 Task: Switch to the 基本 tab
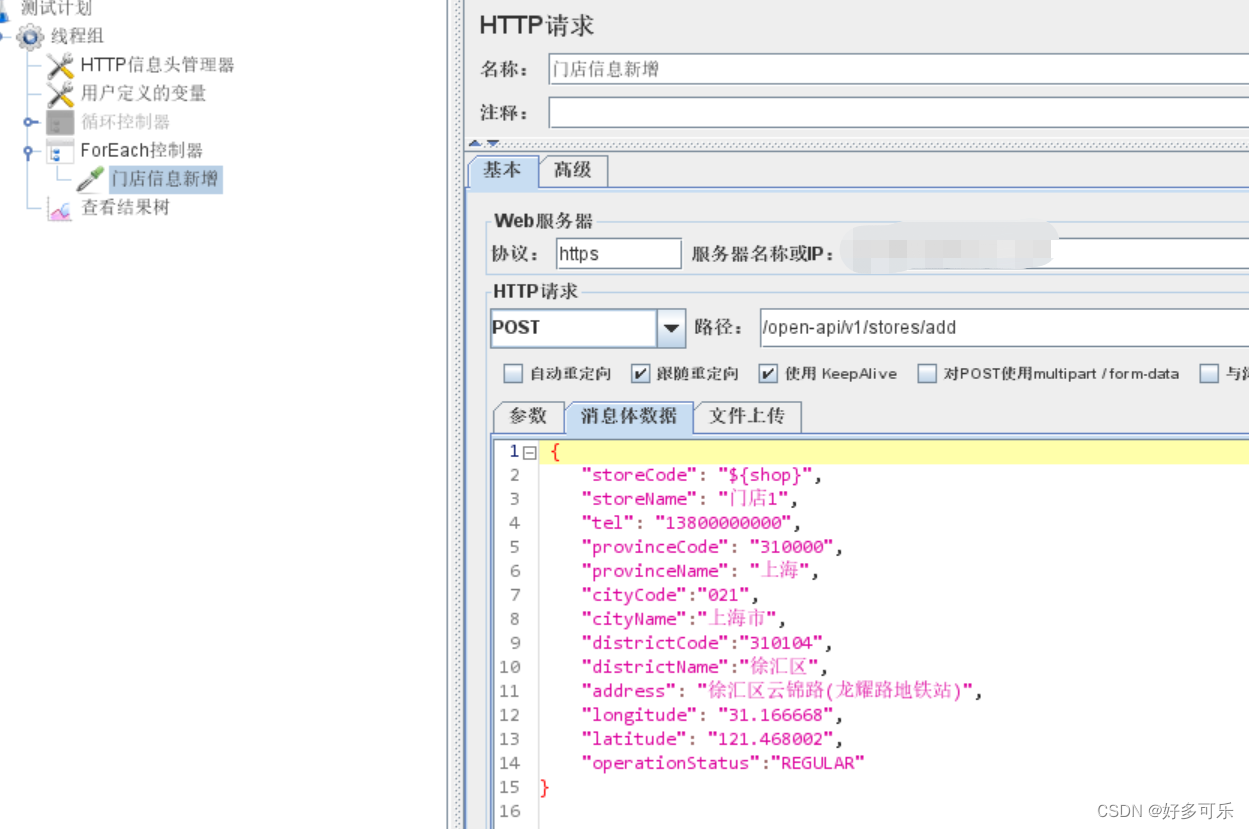click(502, 171)
